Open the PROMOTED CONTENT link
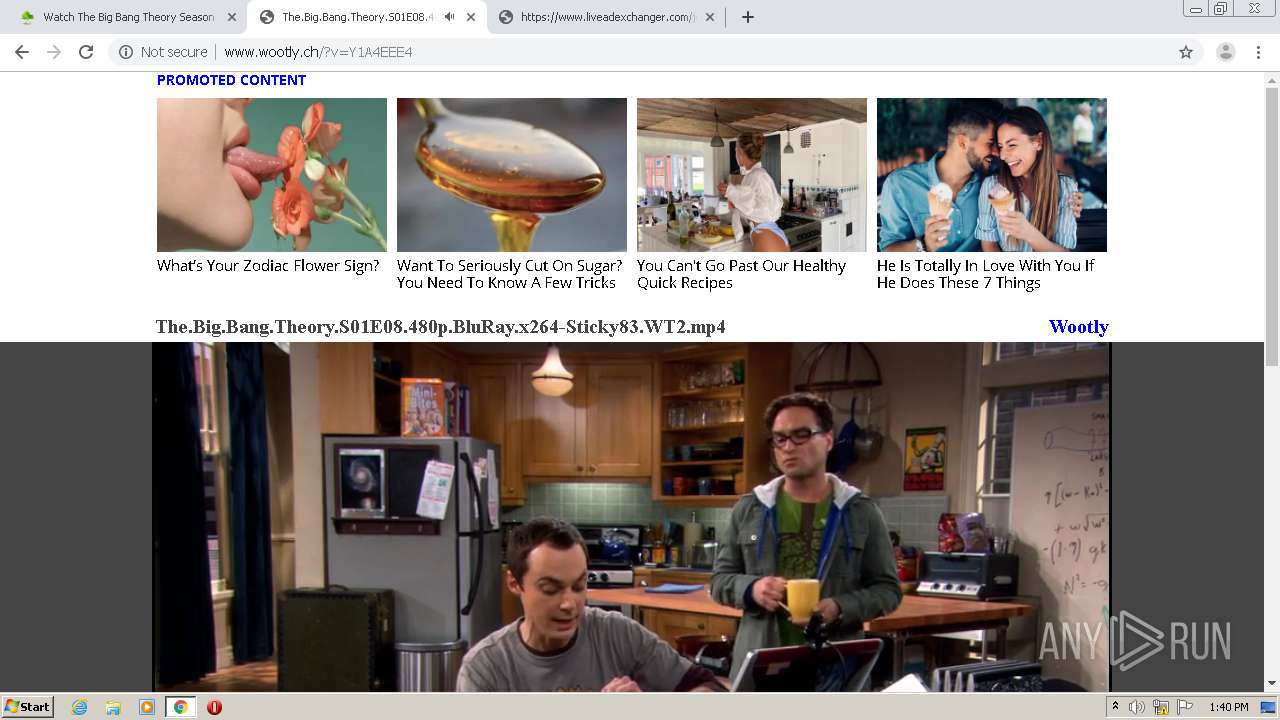 coord(231,80)
